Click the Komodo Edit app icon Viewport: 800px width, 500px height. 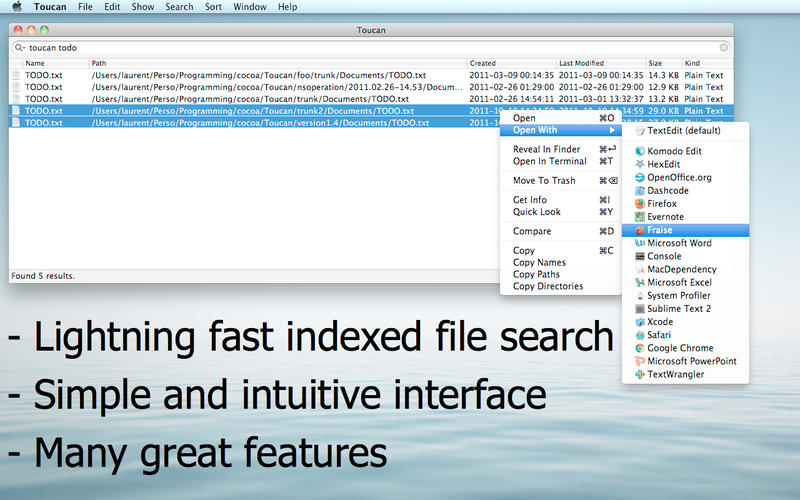(640, 151)
